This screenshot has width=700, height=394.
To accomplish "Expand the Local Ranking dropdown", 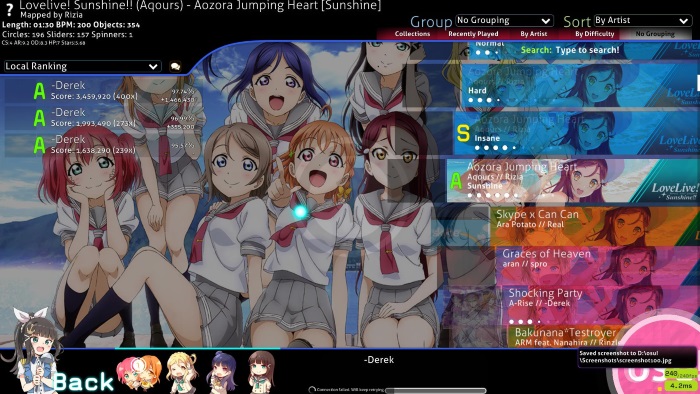I will [x=82, y=66].
